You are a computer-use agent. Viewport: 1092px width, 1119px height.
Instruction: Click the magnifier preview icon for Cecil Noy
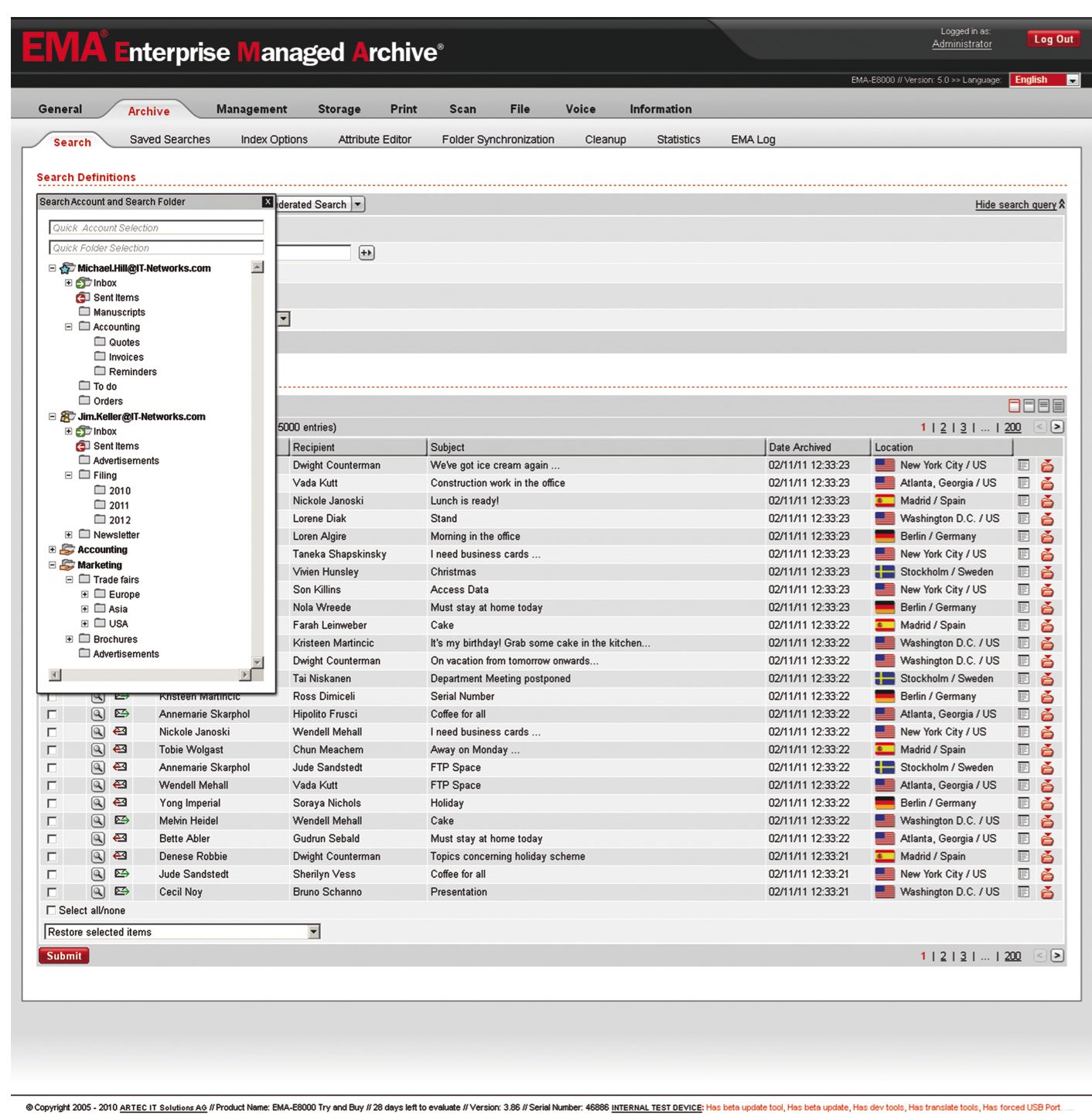[97, 892]
